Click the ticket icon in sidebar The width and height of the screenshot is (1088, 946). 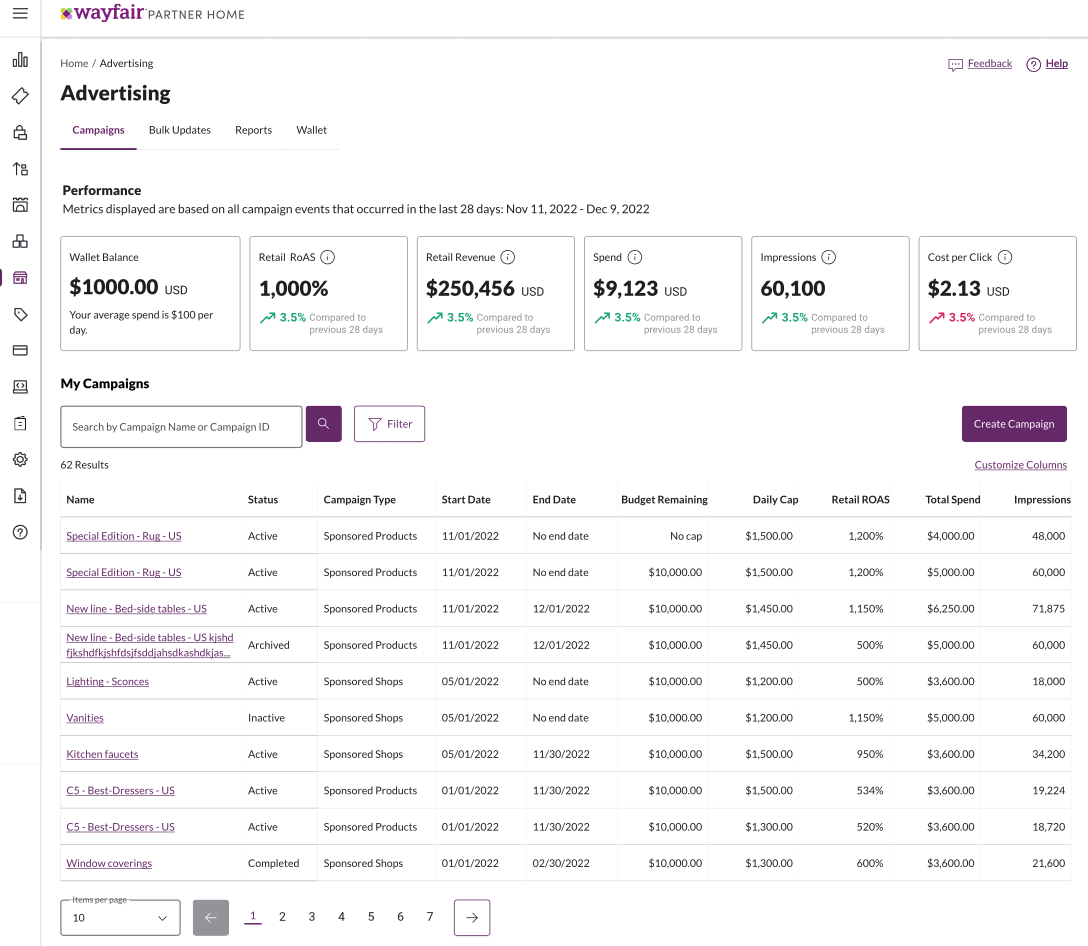click(20, 96)
